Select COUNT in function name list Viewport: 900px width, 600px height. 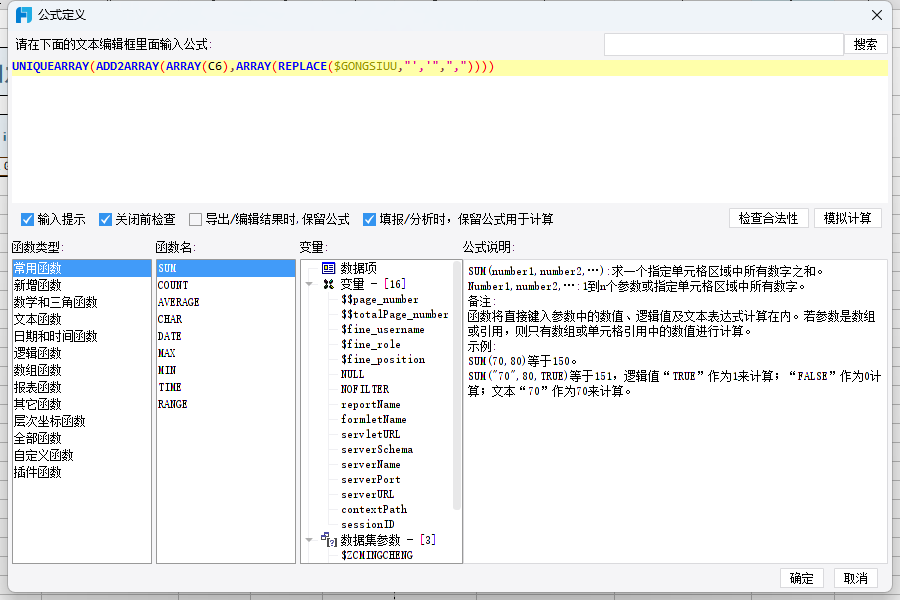(226, 285)
